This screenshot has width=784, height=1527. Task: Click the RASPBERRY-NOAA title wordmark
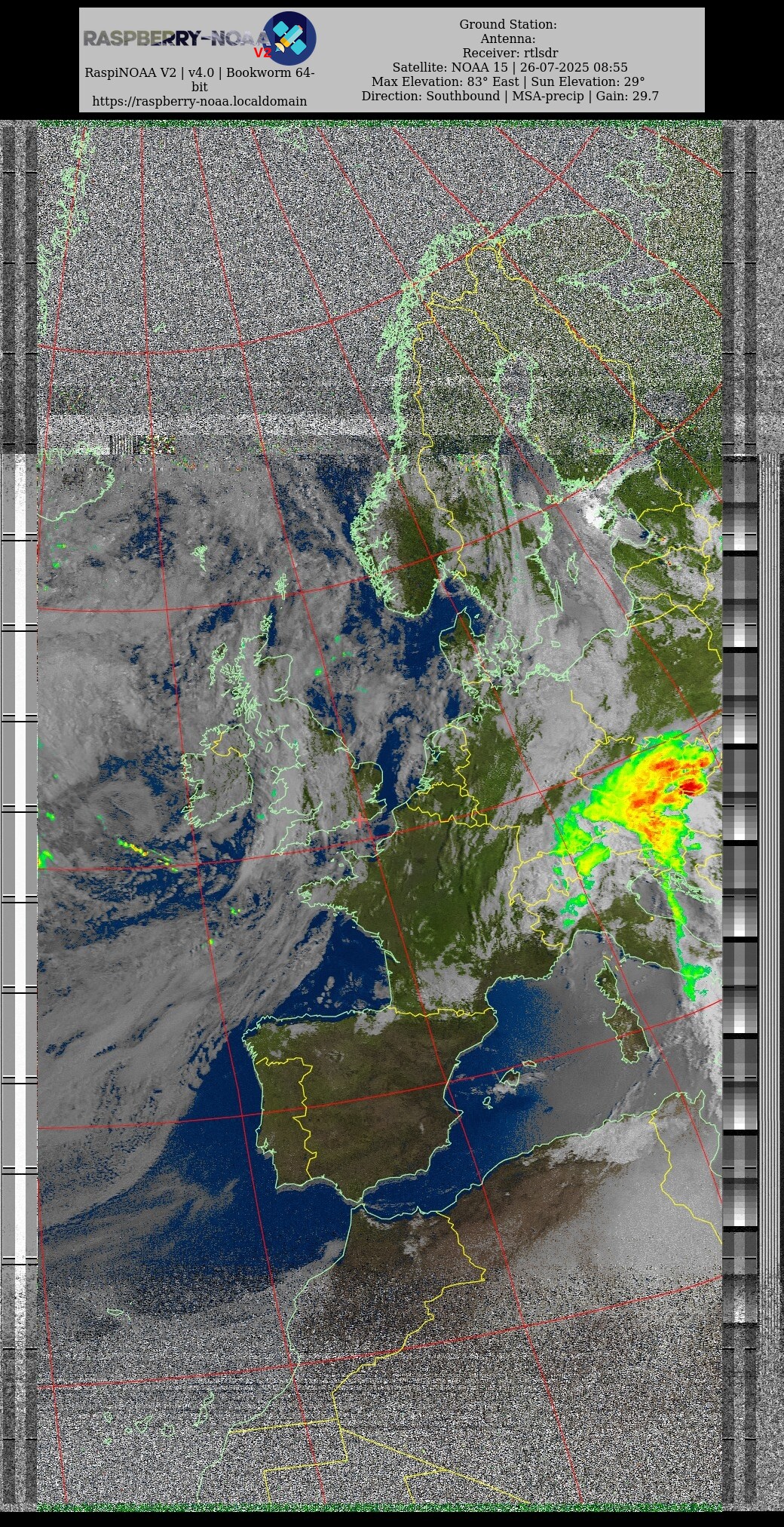[176, 39]
